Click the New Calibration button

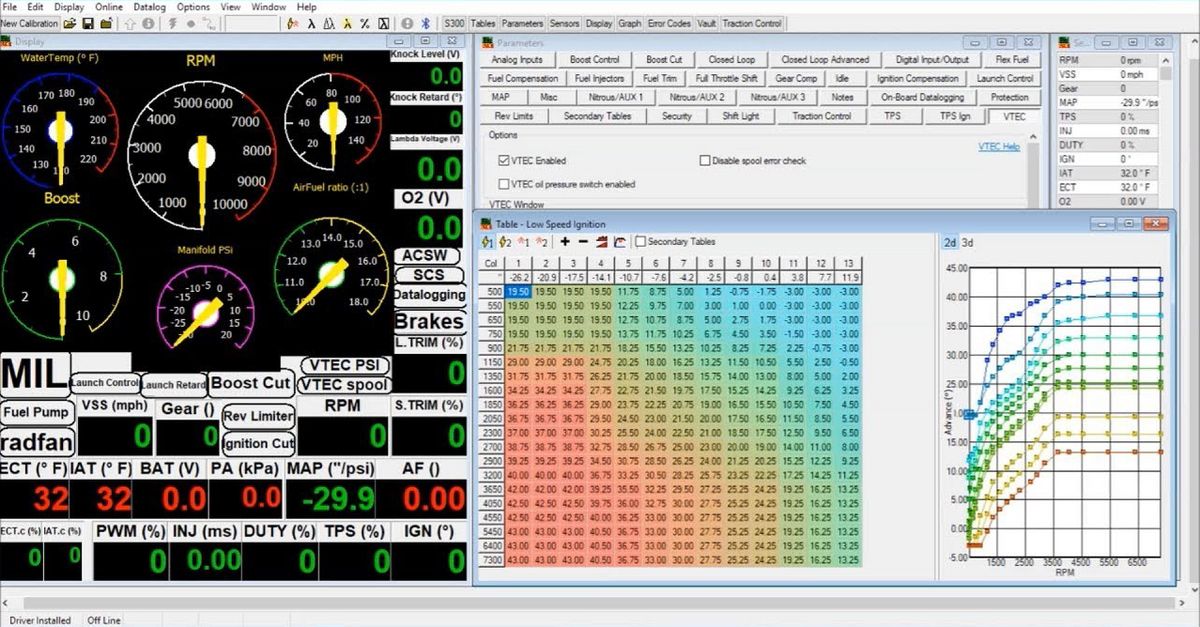coord(30,22)
